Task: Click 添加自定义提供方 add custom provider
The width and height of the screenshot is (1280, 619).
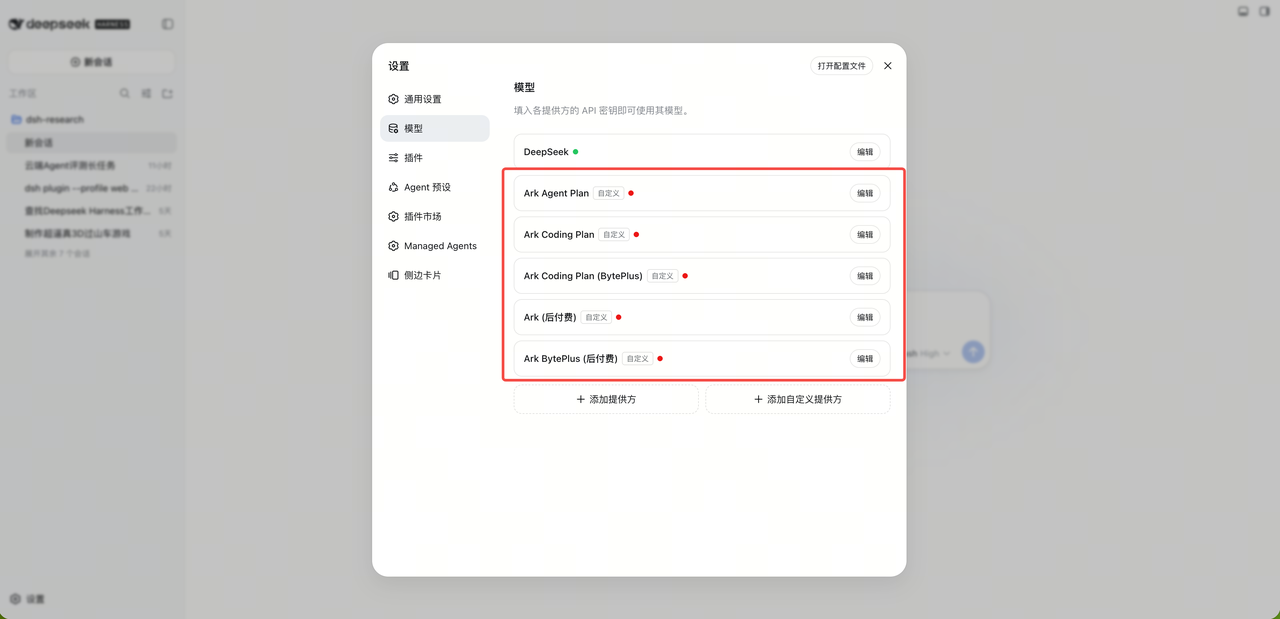Action: (798, 399)
